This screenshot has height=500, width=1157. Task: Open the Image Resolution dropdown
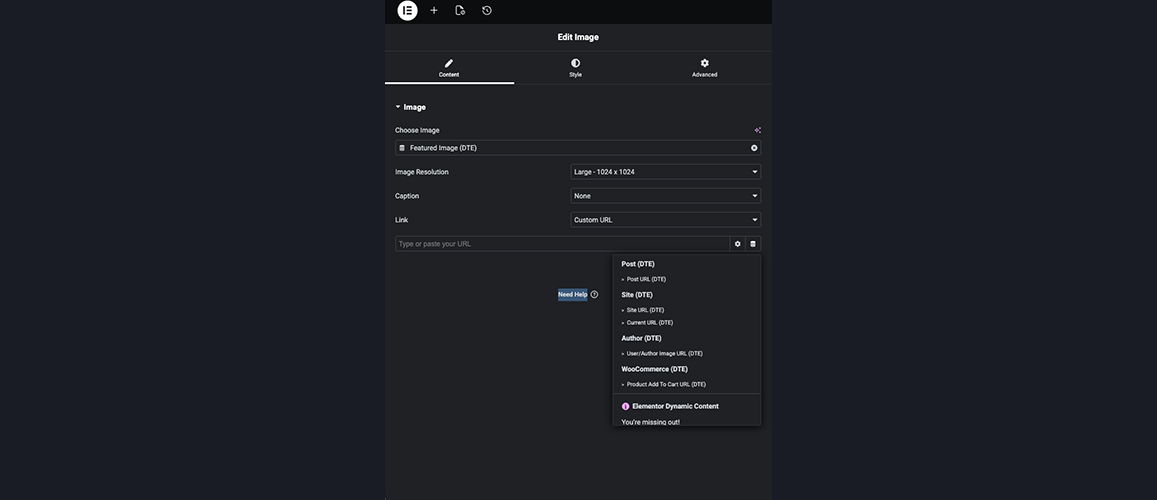(x=665, y=172)
